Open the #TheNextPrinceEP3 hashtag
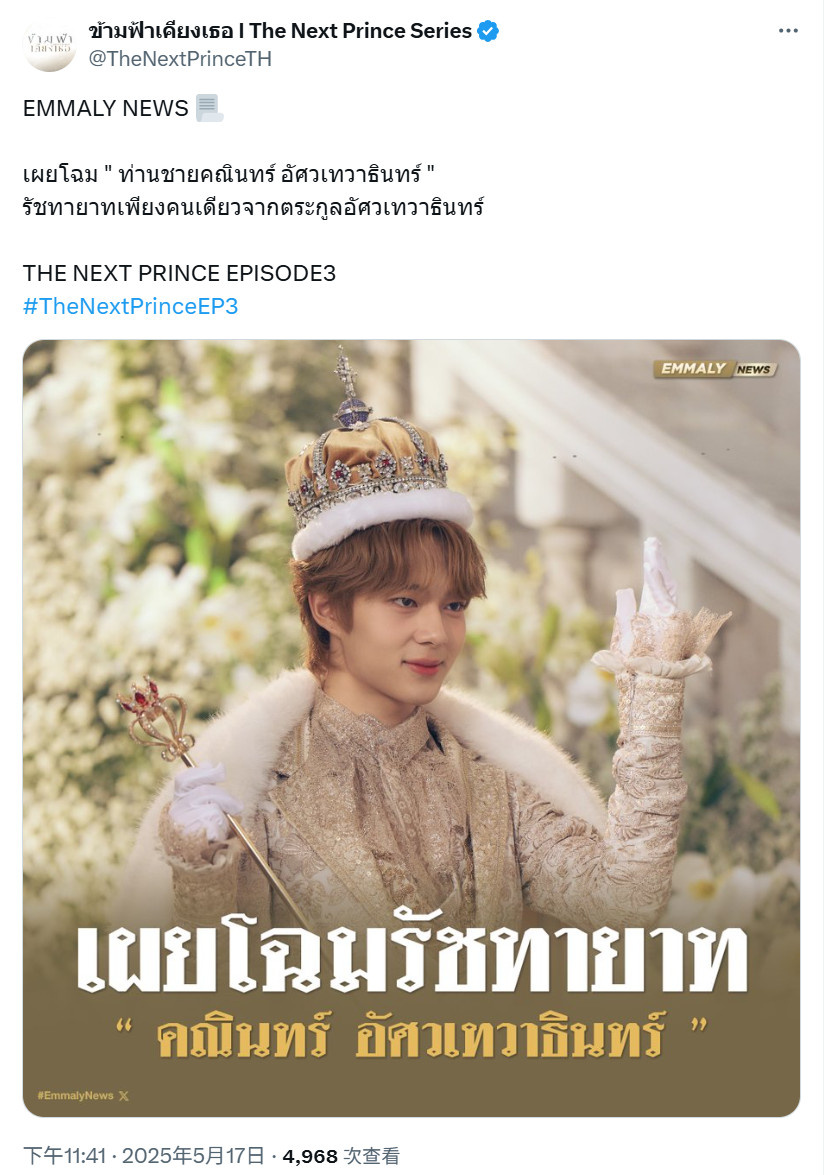The width and height of the screenshot is (825, 1175). [130, 306]
